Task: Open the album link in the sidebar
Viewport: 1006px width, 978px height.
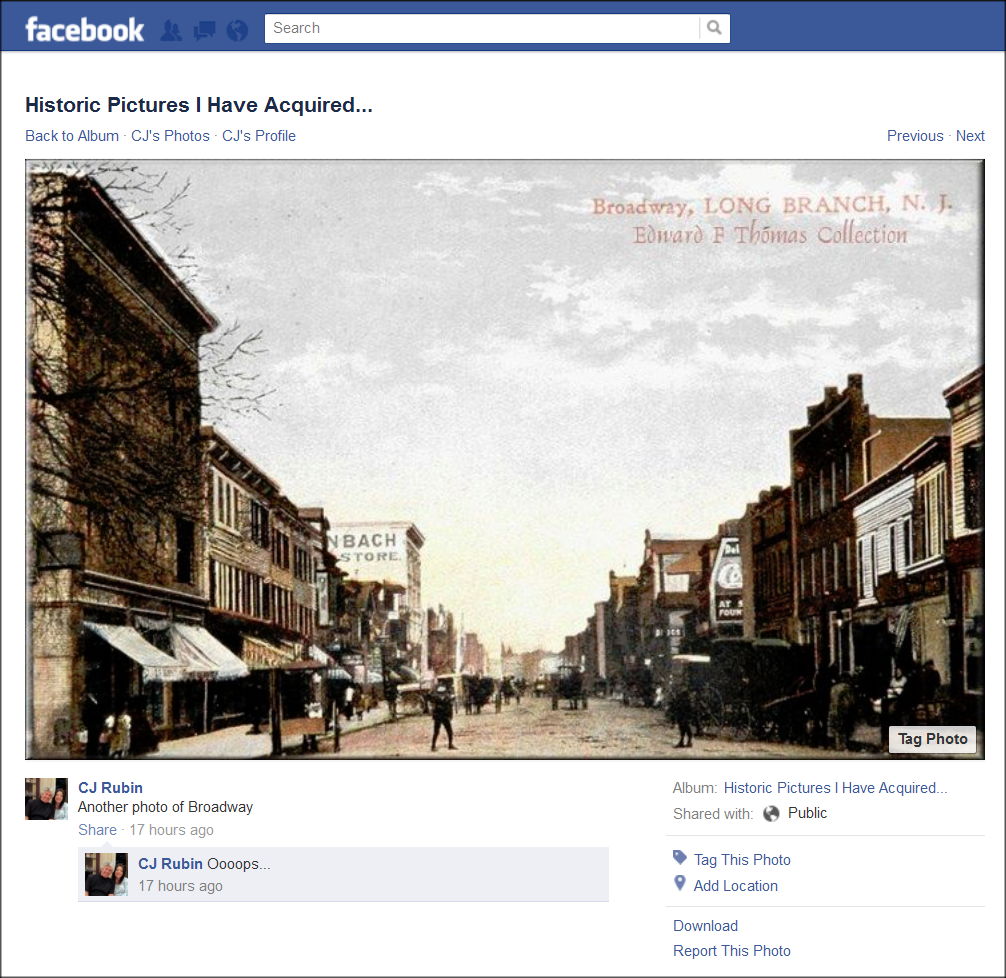Action: 835,788
